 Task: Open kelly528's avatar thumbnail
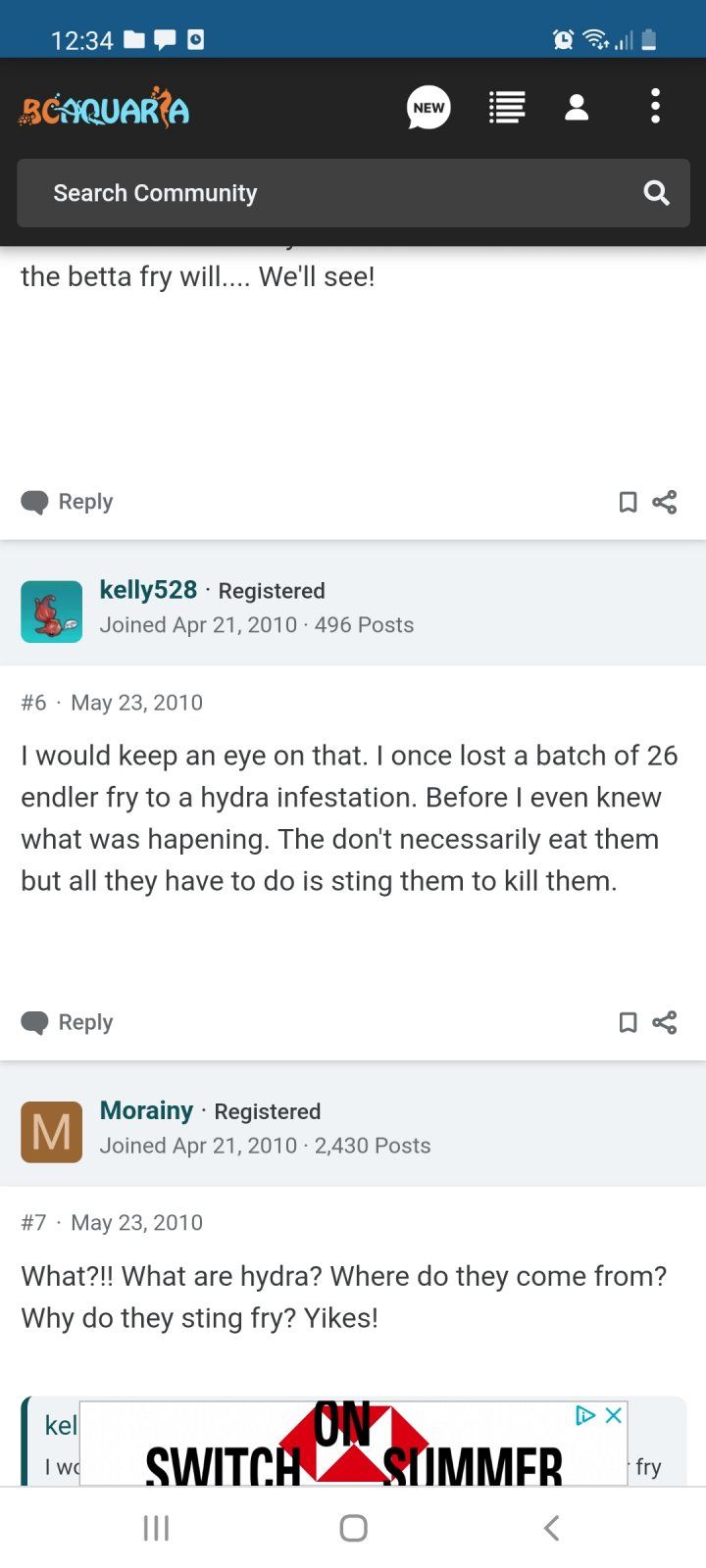pyautogui.click(x=51, y=612)
